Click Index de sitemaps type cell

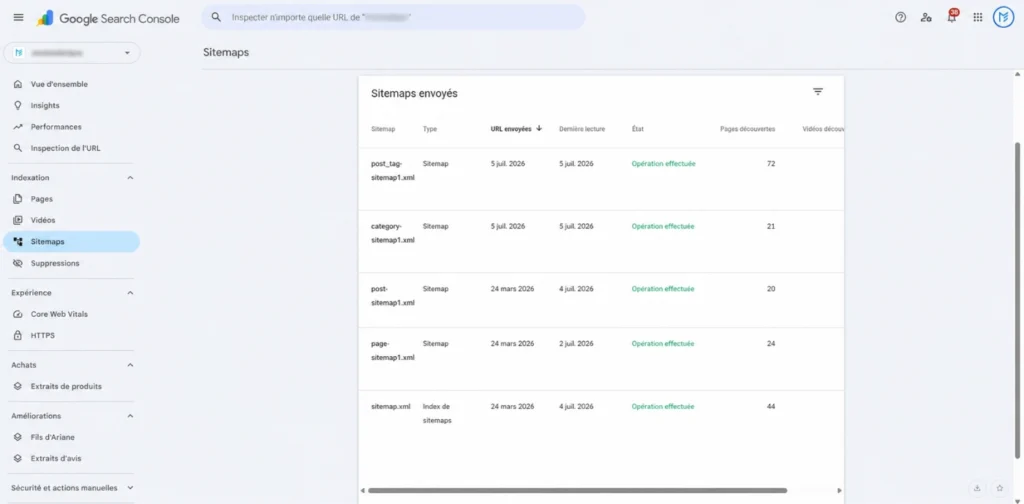[437, 413]
